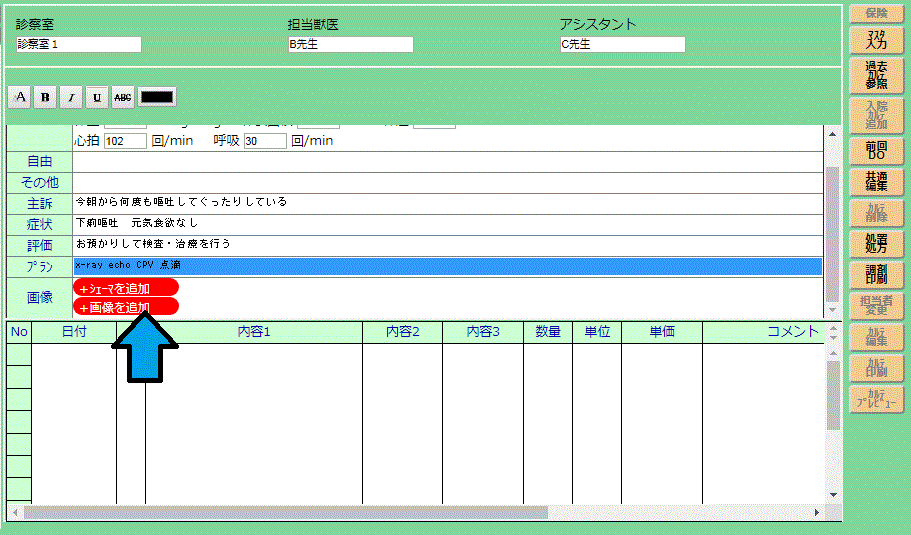Open マスタ入力 from the sidebar
911x535 pixels.
(x=876, y=40)
